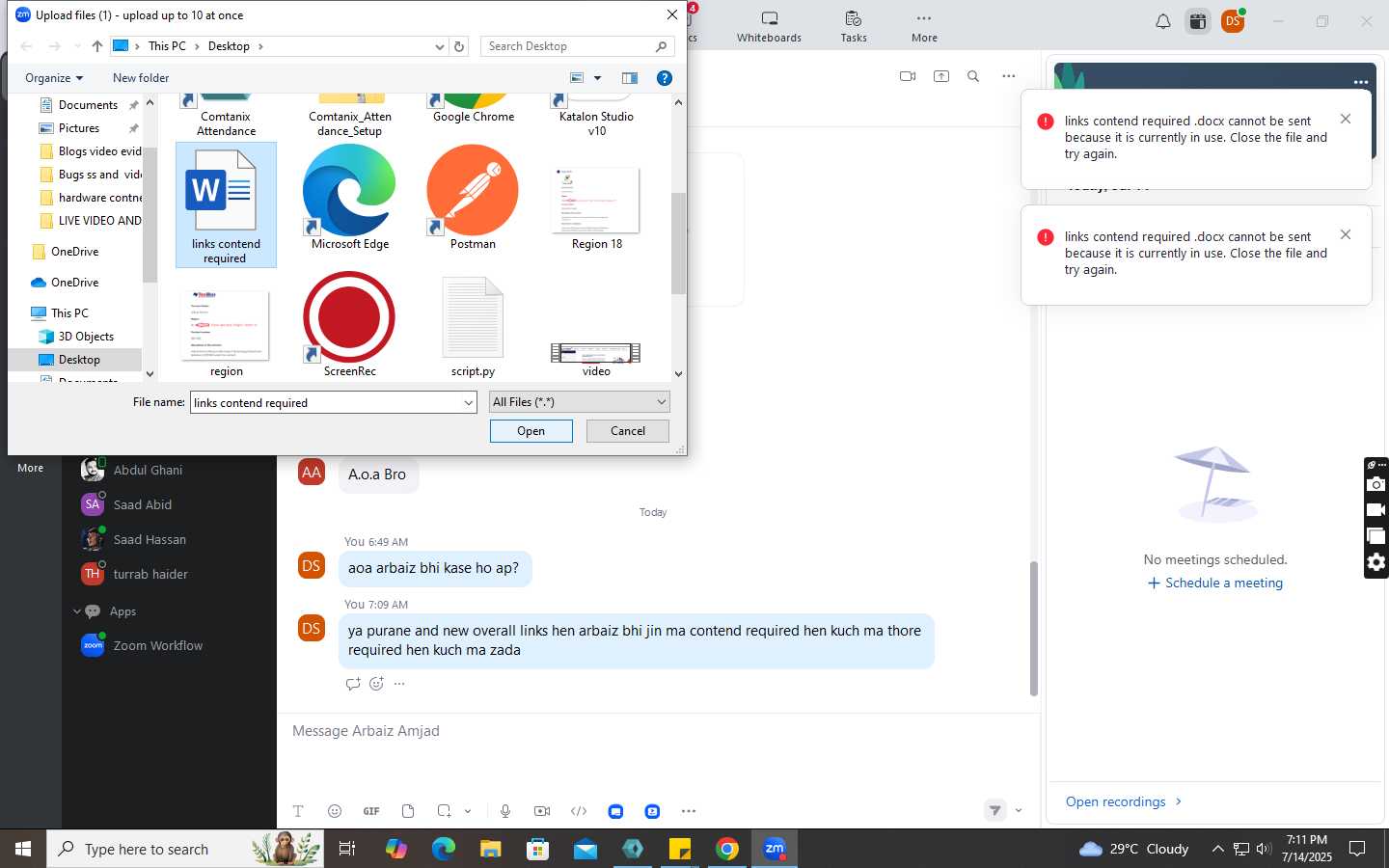Select the script.py file
This screenshot has height=868, width=1389.
pyautogui.click(x=473, y=325)
